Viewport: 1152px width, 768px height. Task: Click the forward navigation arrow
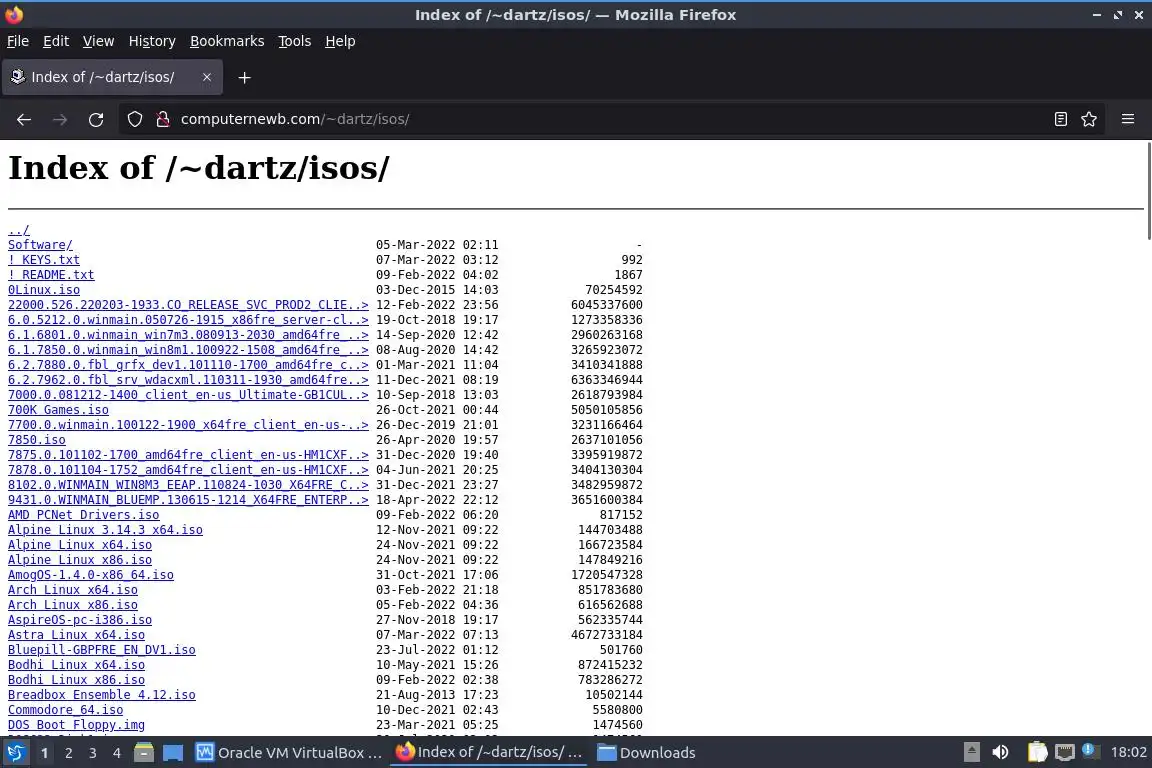[60, 119]
